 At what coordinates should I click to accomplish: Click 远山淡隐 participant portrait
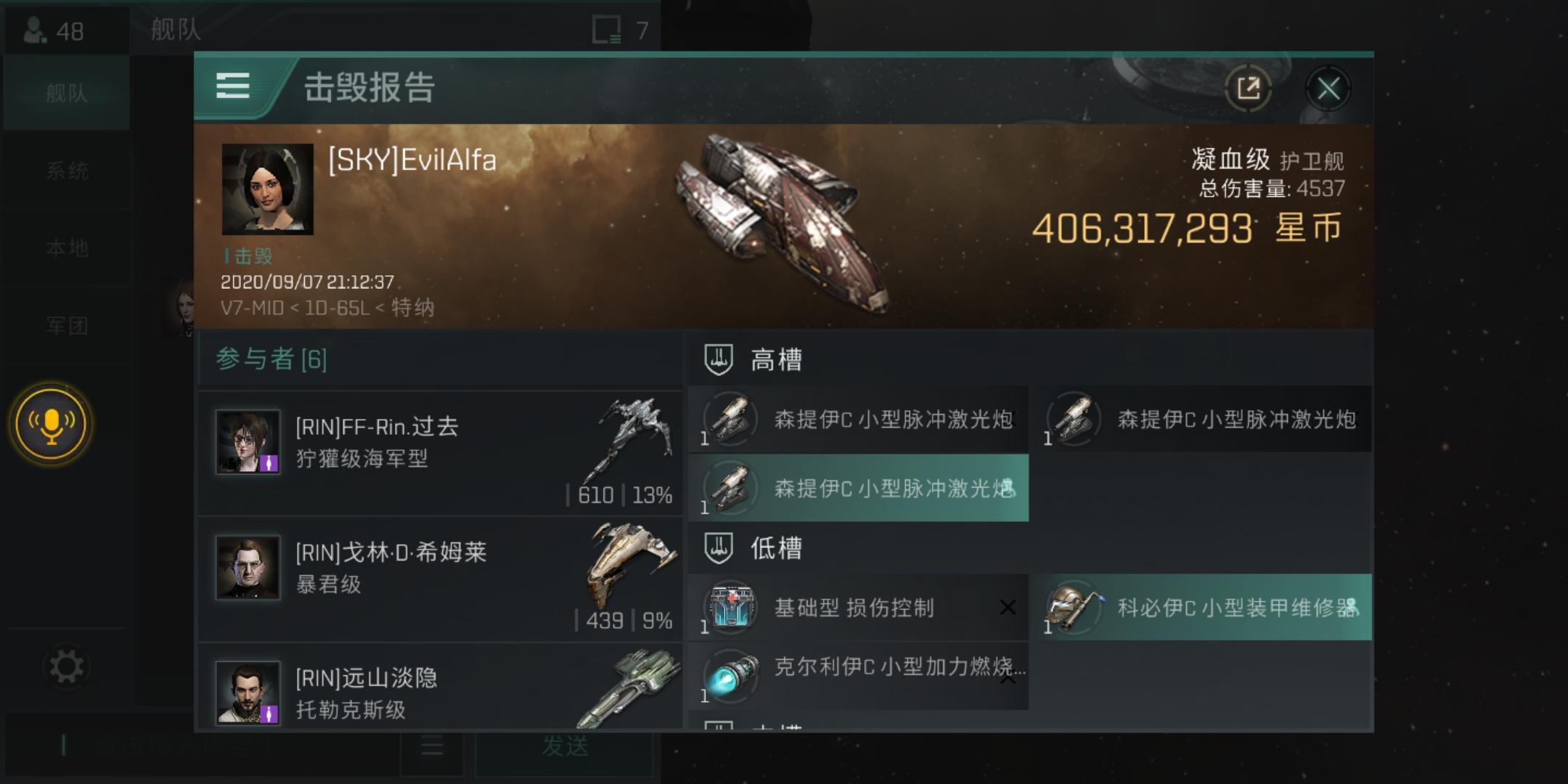248,693
